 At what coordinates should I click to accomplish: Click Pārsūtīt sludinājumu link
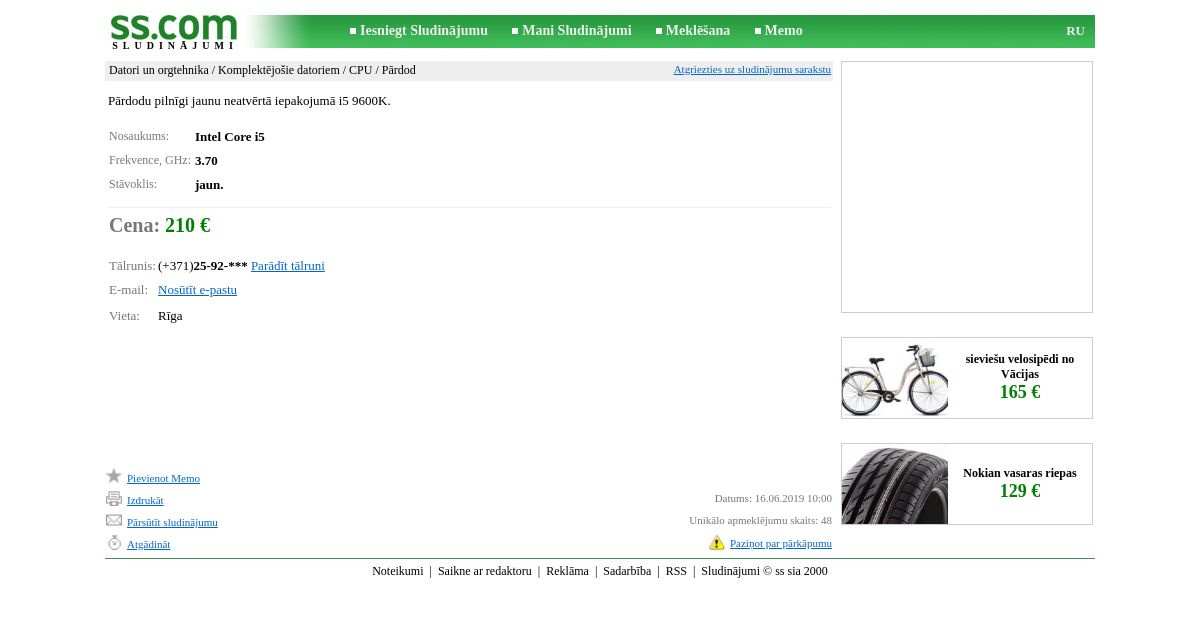pyautogui.click(x=172, y=523)
